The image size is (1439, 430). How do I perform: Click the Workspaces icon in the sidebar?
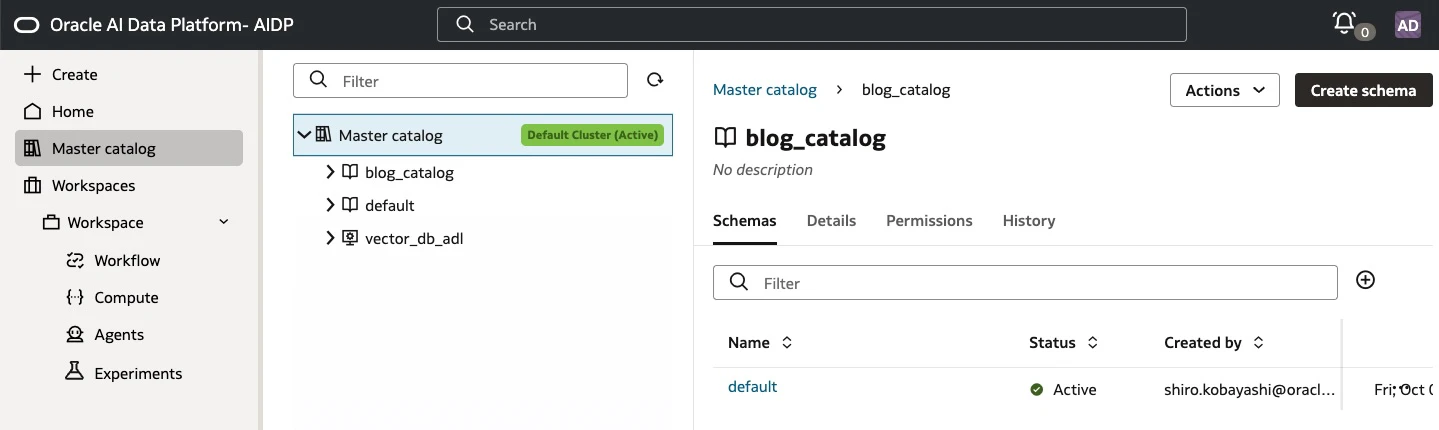coord(33,185)
